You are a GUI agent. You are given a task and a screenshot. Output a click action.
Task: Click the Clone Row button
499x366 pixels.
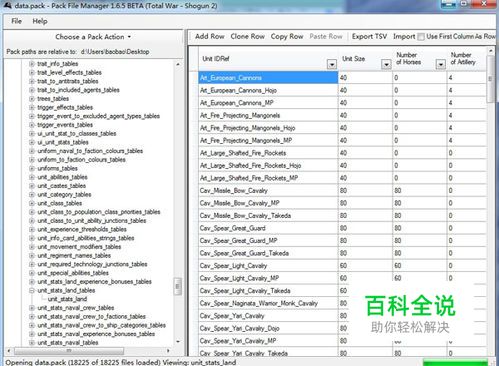pyautogui.click(x=247, y=36)
